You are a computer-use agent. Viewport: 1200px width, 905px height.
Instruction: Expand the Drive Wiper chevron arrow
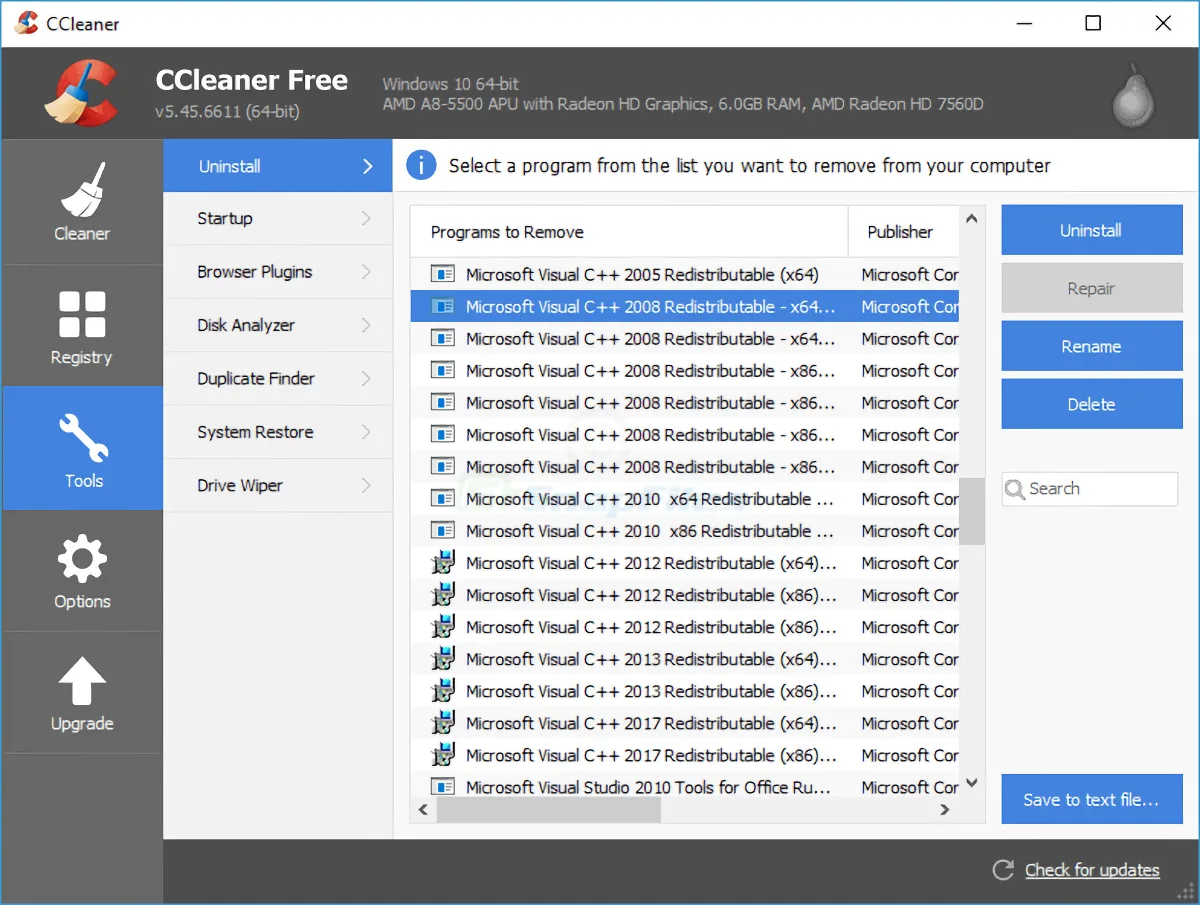click(366, 486)
